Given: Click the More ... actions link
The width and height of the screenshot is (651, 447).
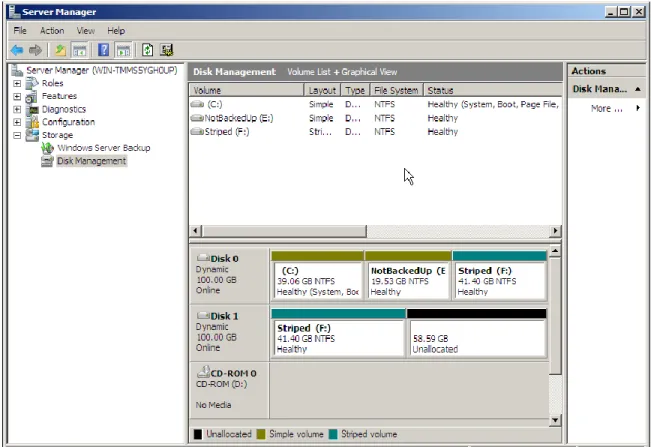Looking at the screenshot, I should [x=607, y=108].
